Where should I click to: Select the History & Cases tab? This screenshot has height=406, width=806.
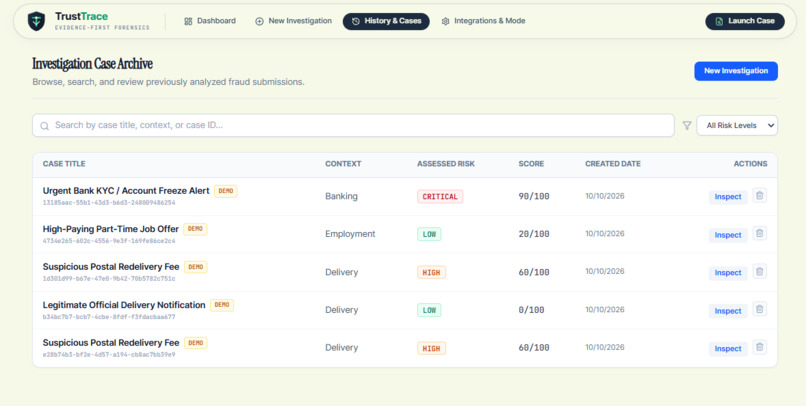(x=386, y=21)
